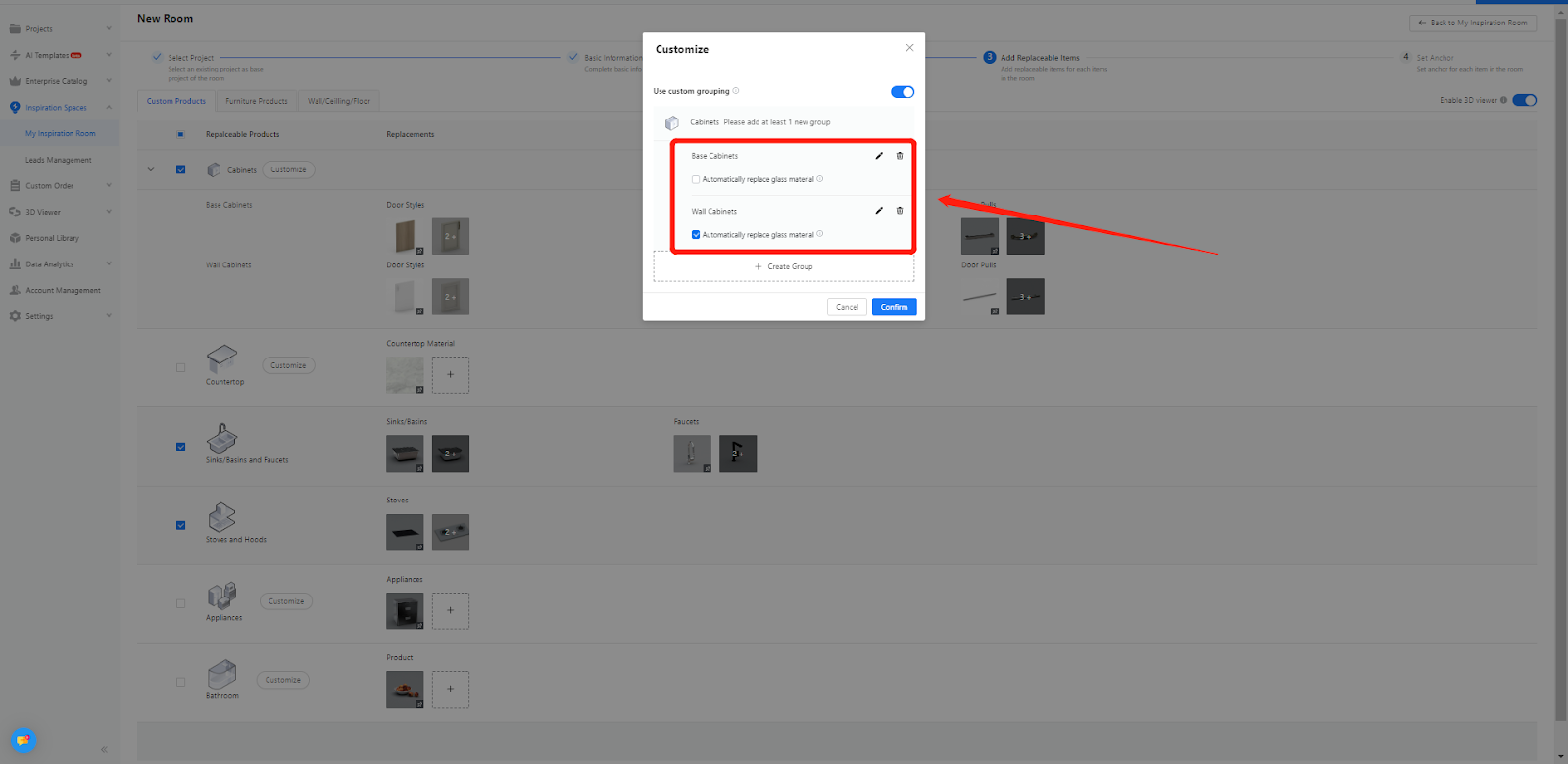Image resolution: width=1568 pixels, height=764 pixels.
Task: Check glass replacement under Base Cabinets
Action: (696, 179)
